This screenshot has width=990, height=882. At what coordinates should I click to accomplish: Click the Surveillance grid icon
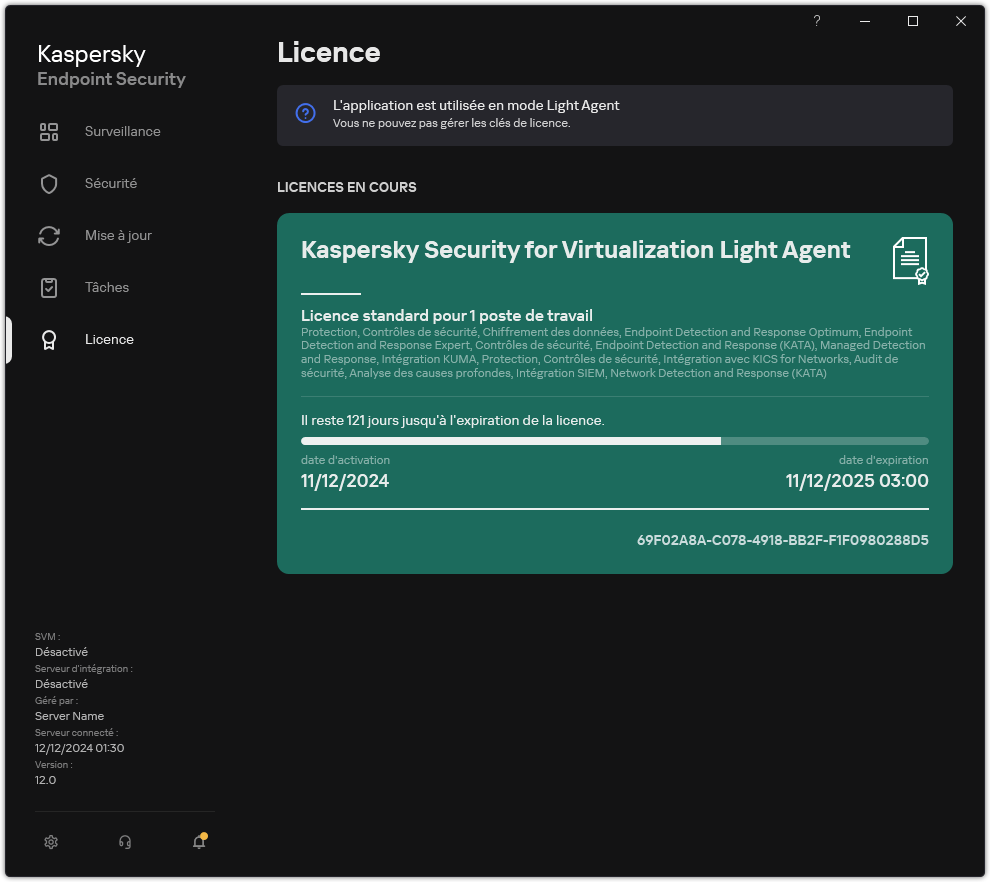coord(48,131)
